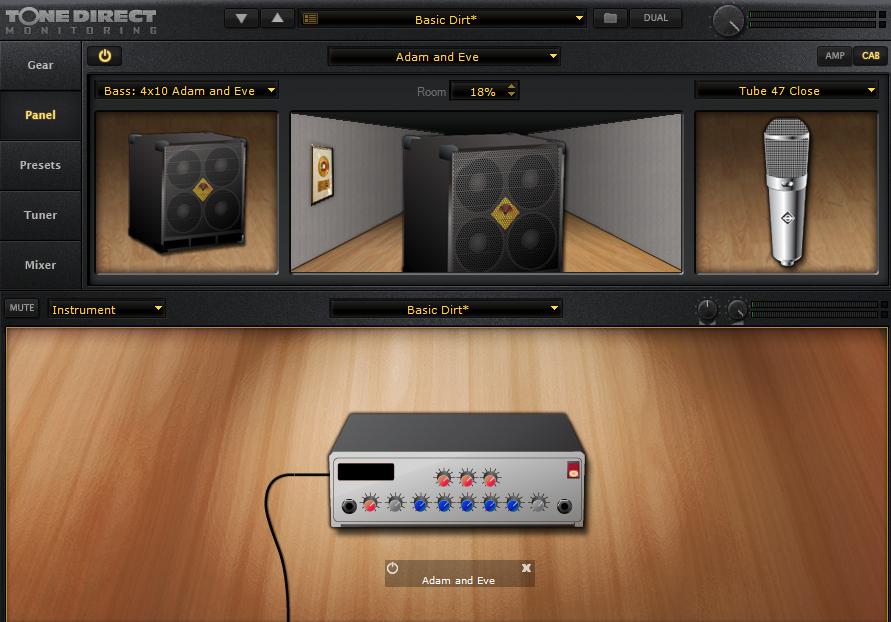Click the amp's left input jack

pyautogui.click(x=349, y=506)
